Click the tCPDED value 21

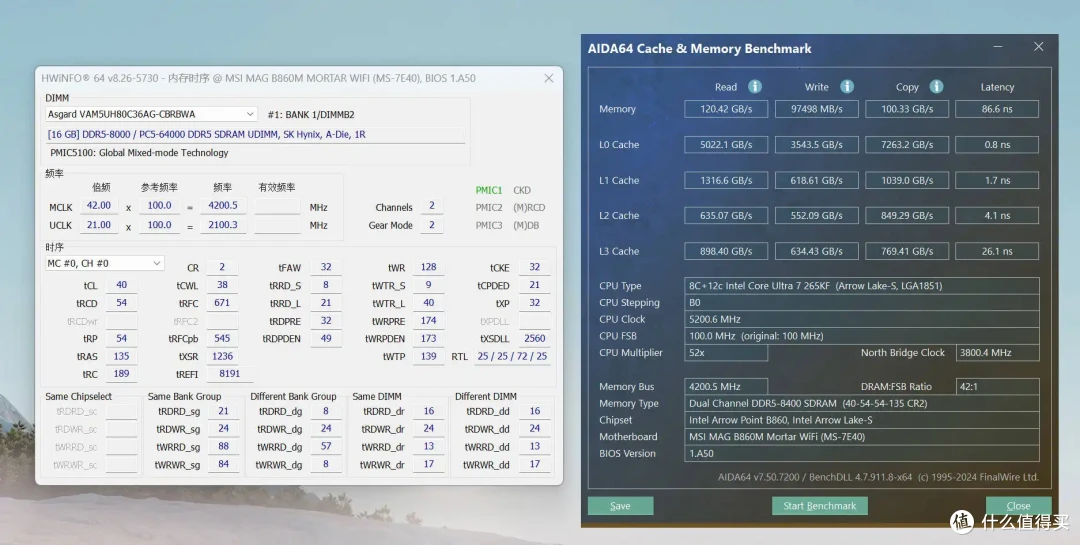point(534,285)
